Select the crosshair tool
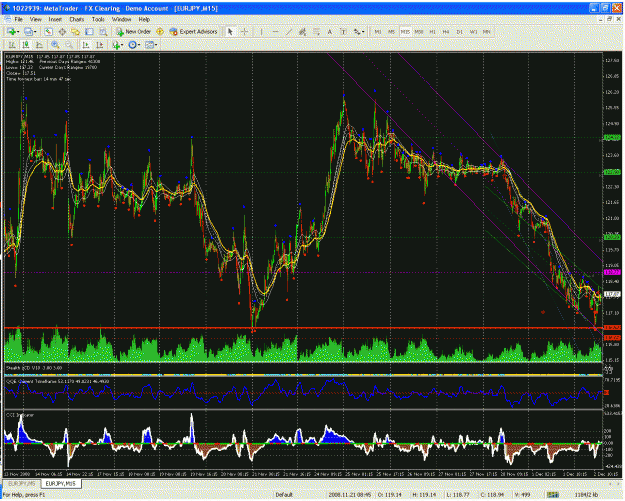 [244, 32]
